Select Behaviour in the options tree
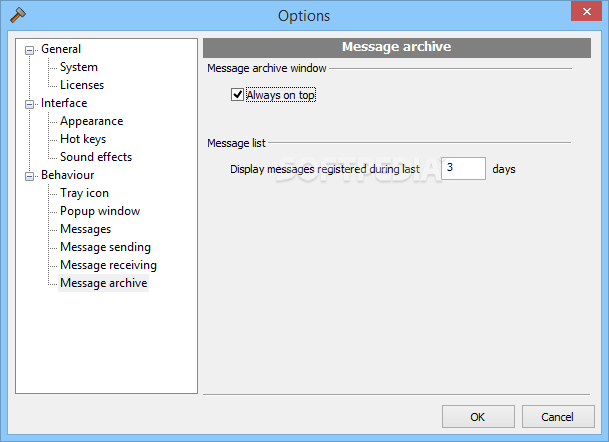The width and height of the screenshot is (609, 442). 68,175
